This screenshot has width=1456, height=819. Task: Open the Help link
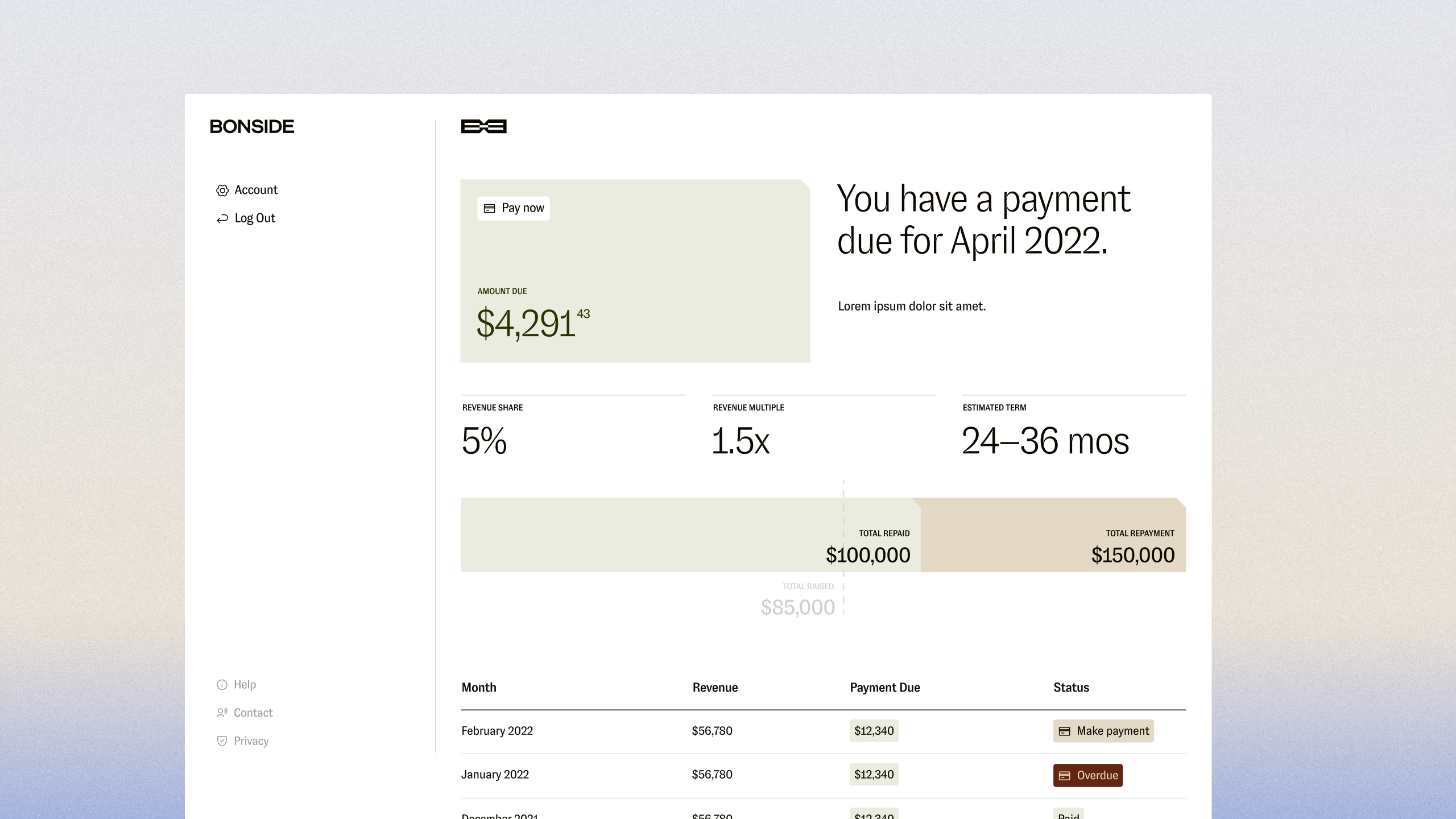coord(245,685)
